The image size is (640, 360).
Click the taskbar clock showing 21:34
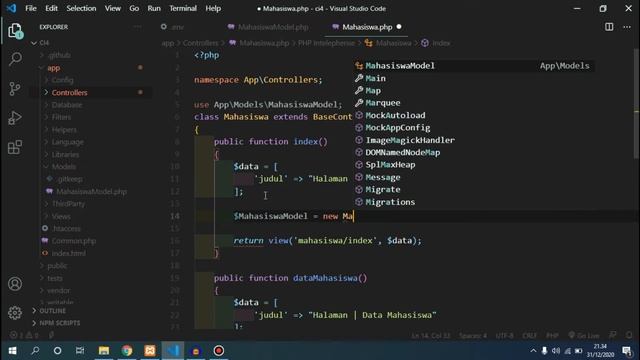click(x=600, y=351)
